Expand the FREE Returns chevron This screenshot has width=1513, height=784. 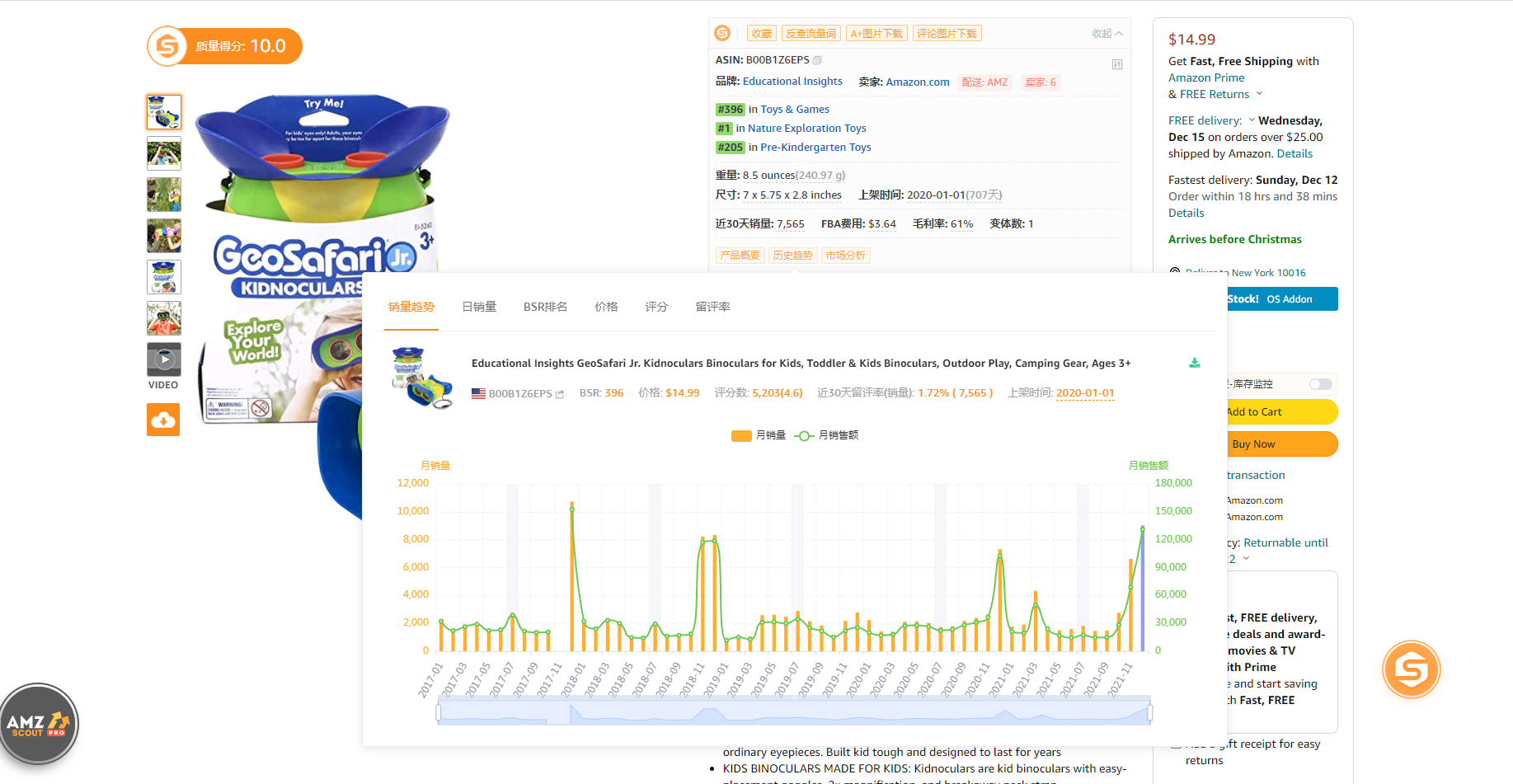(1259, 94)
